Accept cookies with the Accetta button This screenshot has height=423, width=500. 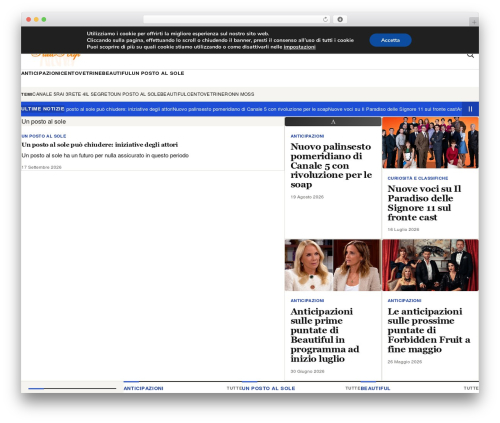click(390, 40)
